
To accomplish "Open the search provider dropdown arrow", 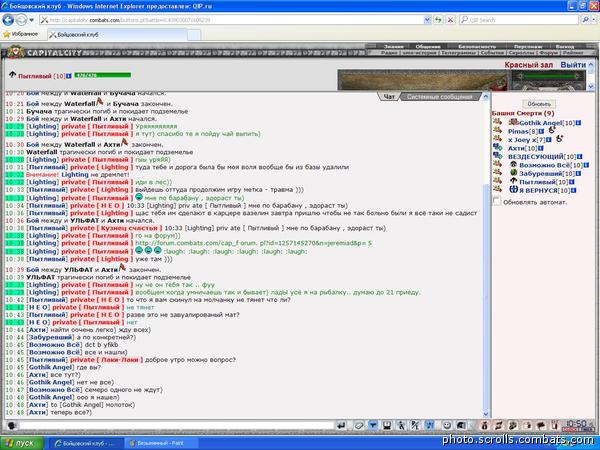I will click(x=595, y=20).
